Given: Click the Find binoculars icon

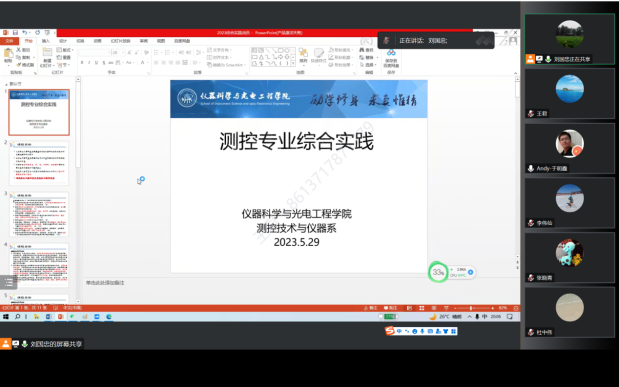Looking at the screenshot, I should click(x=366, y=50).
